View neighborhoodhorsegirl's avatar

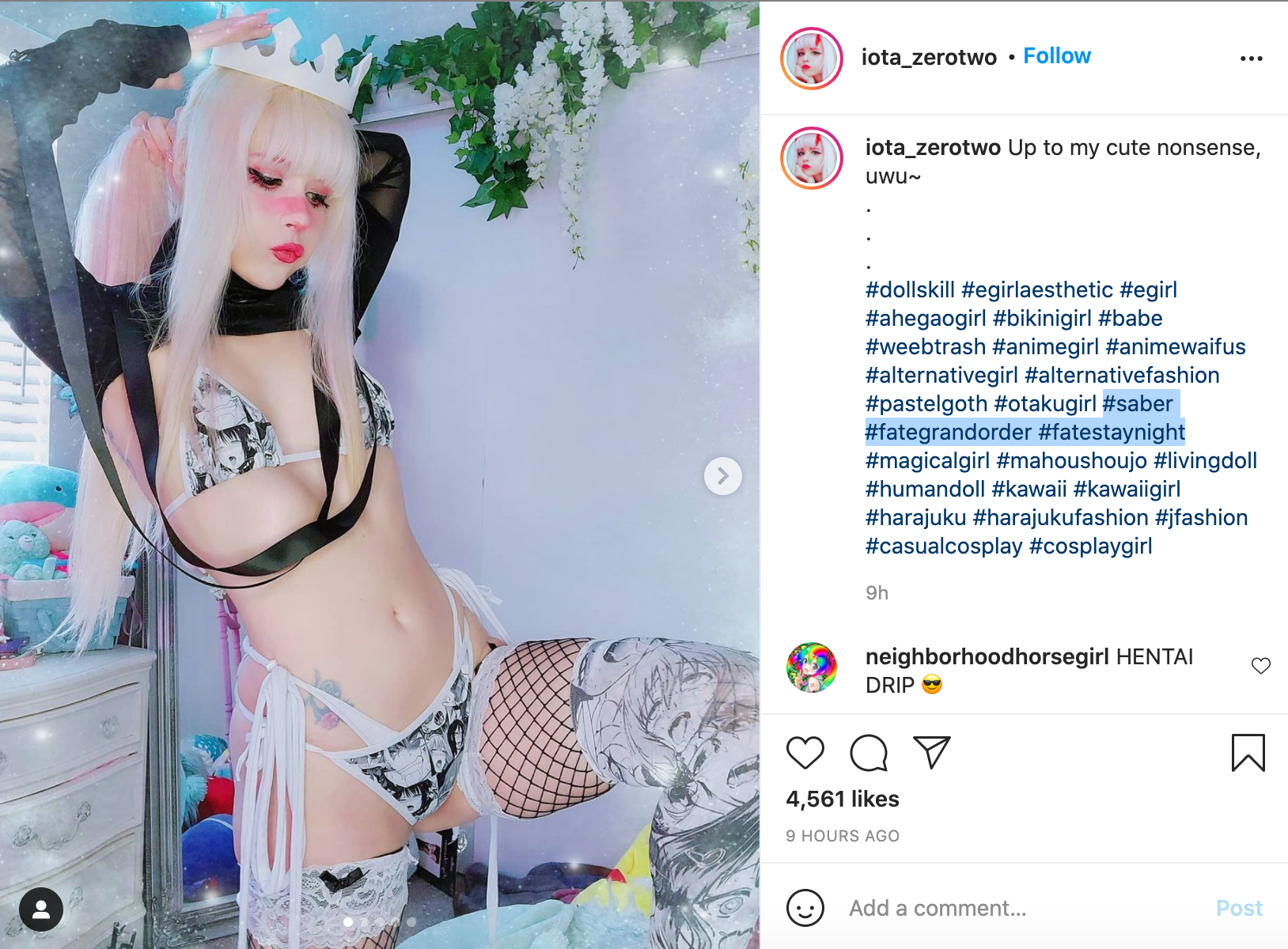[812, 667]
